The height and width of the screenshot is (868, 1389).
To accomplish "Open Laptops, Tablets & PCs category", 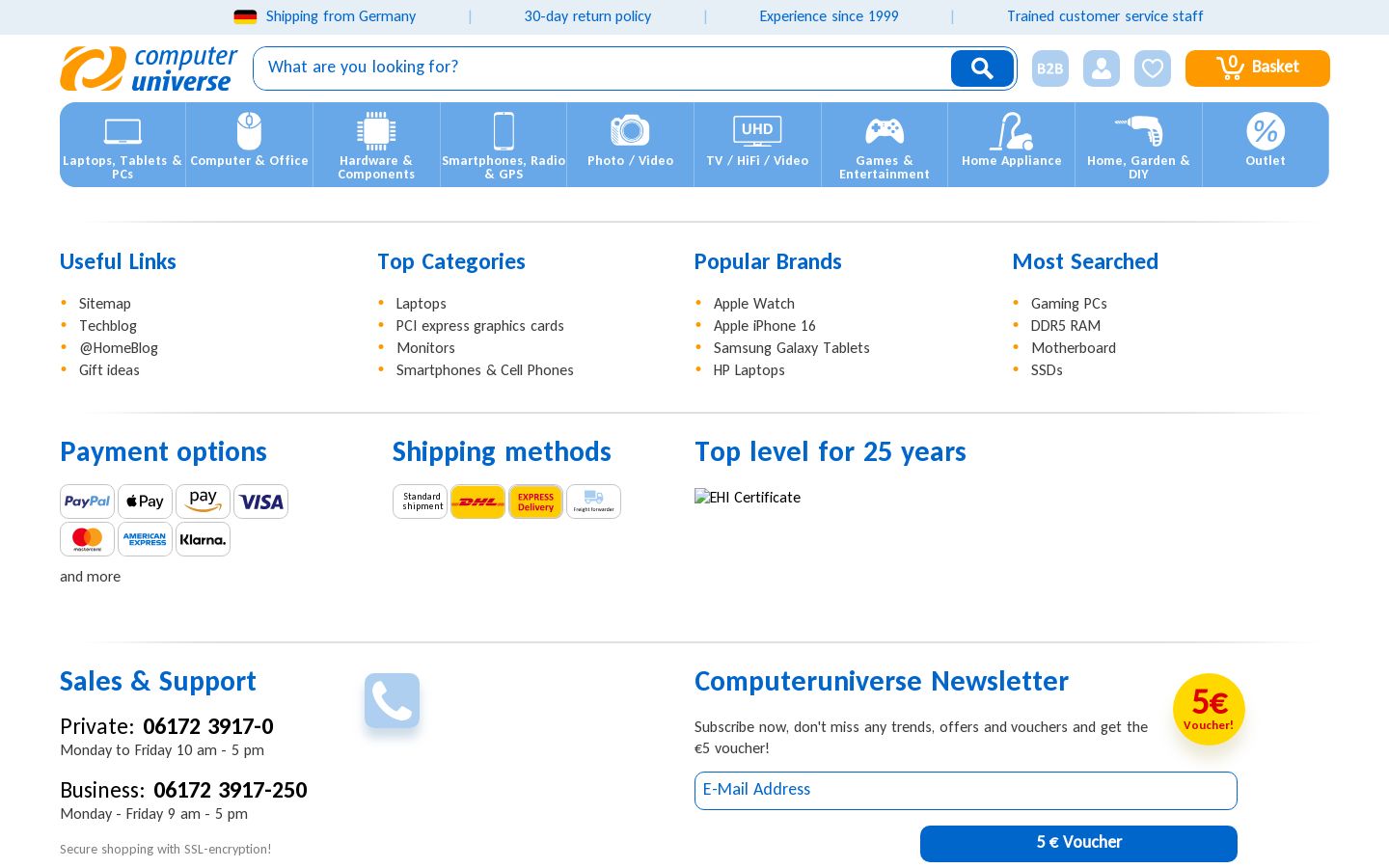I will pyautogui.click(x=123, y=145).
